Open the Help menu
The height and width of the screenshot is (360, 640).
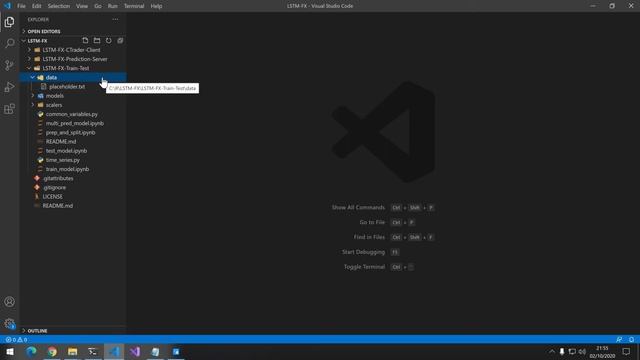pos(156,6)
